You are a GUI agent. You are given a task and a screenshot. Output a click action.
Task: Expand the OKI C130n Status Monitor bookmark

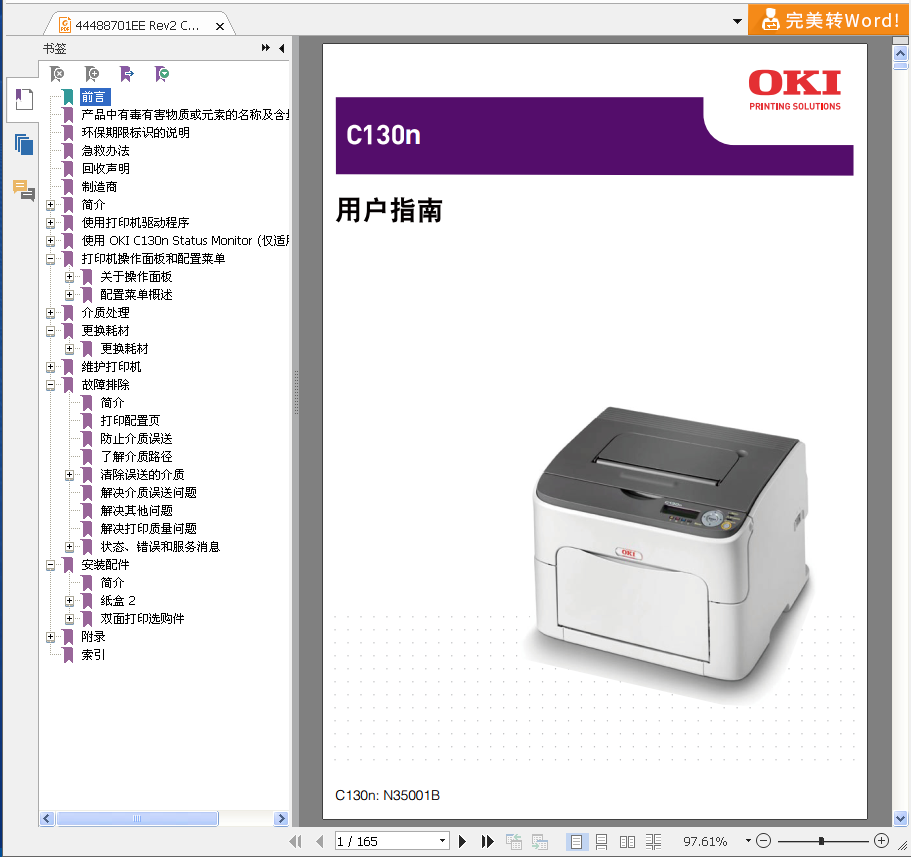point(51,241)
